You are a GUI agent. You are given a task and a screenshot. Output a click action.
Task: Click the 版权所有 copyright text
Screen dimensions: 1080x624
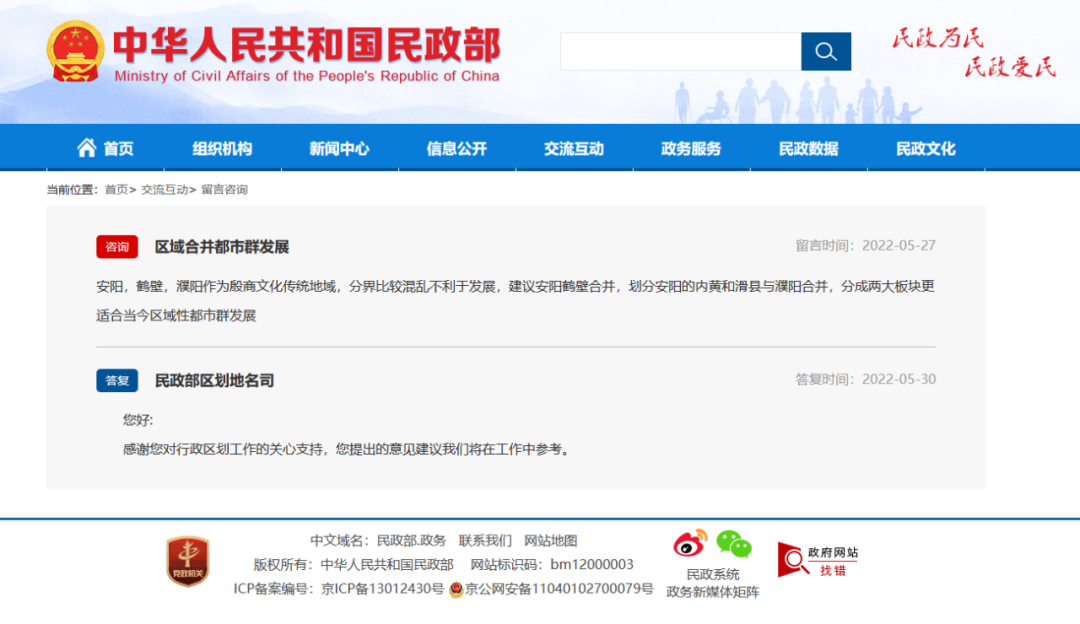353,565
